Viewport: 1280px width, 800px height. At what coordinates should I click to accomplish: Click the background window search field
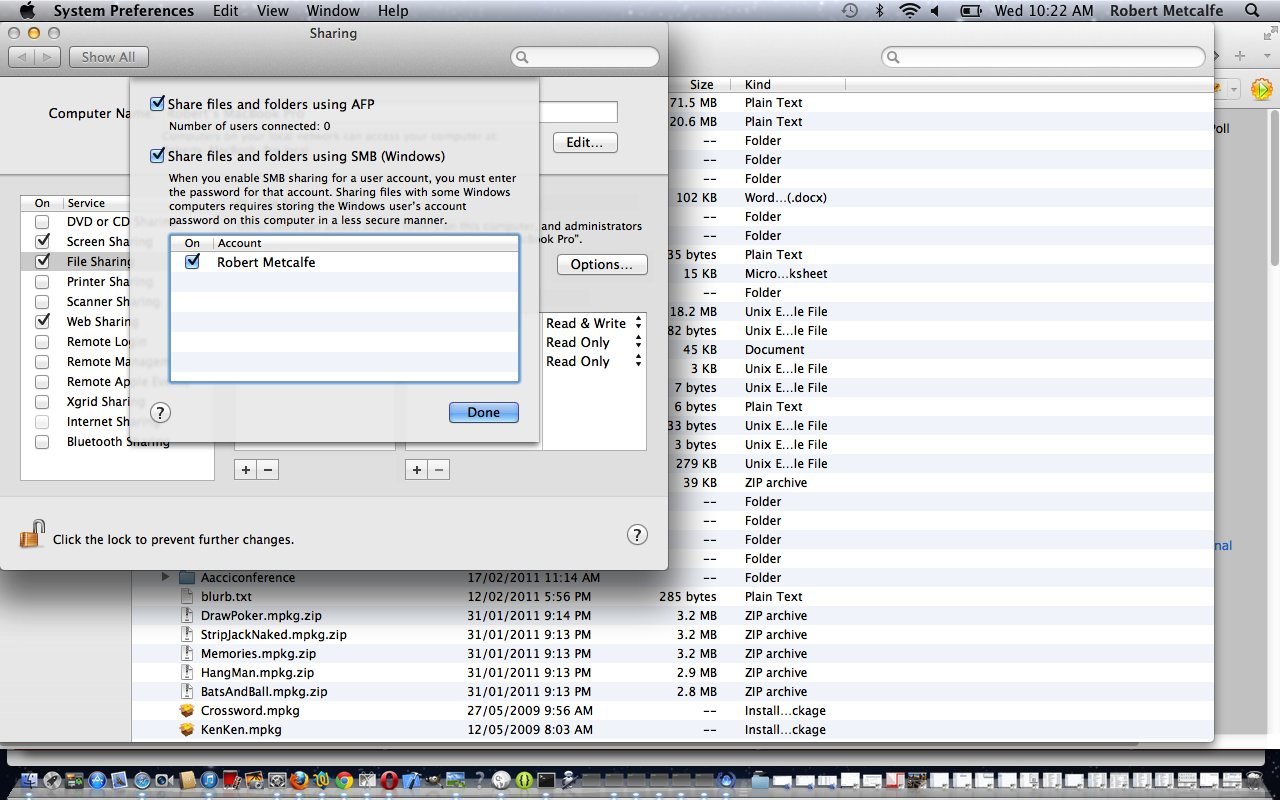tap(1043, 57)
